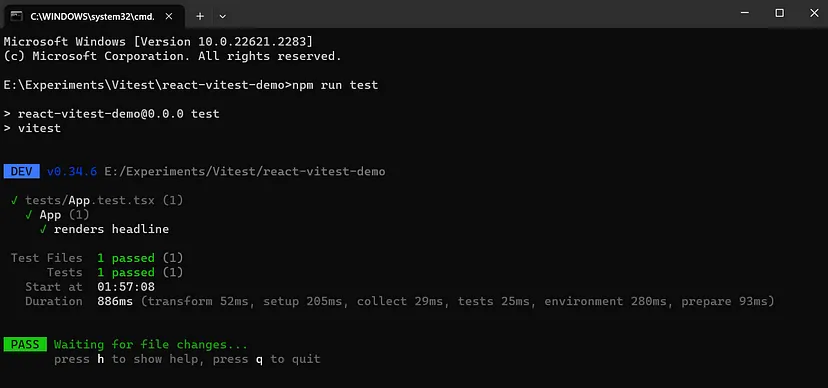The width and height of the screenshot is (828, 388).
Task: Close the cmd.exe tab
Action: coord(168,16)
